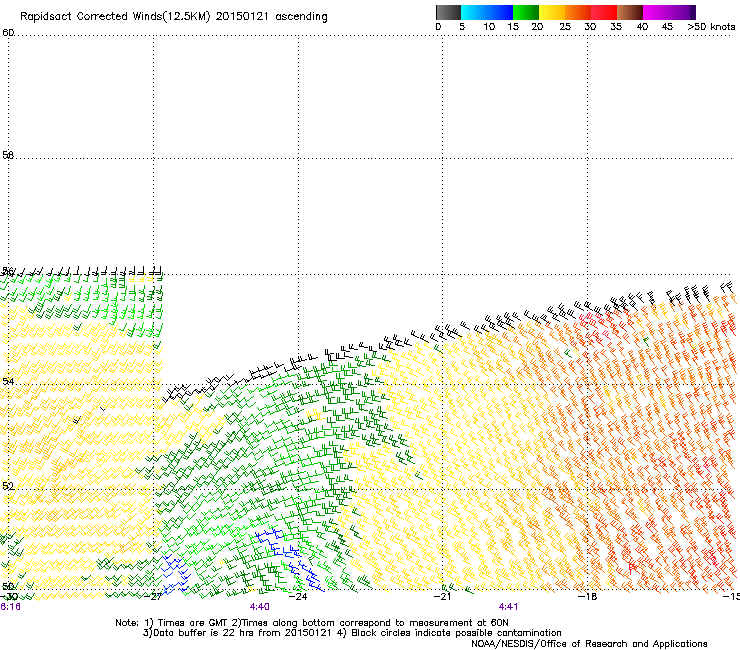Click the '>50 knots' legend label
Viewport: 740px width, 650px height.
click(711, 27)
